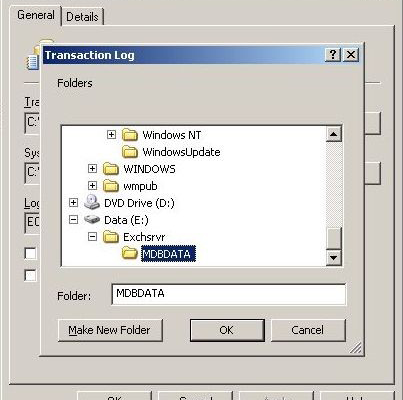Switch to the Details tab

[x=82, y=17]
